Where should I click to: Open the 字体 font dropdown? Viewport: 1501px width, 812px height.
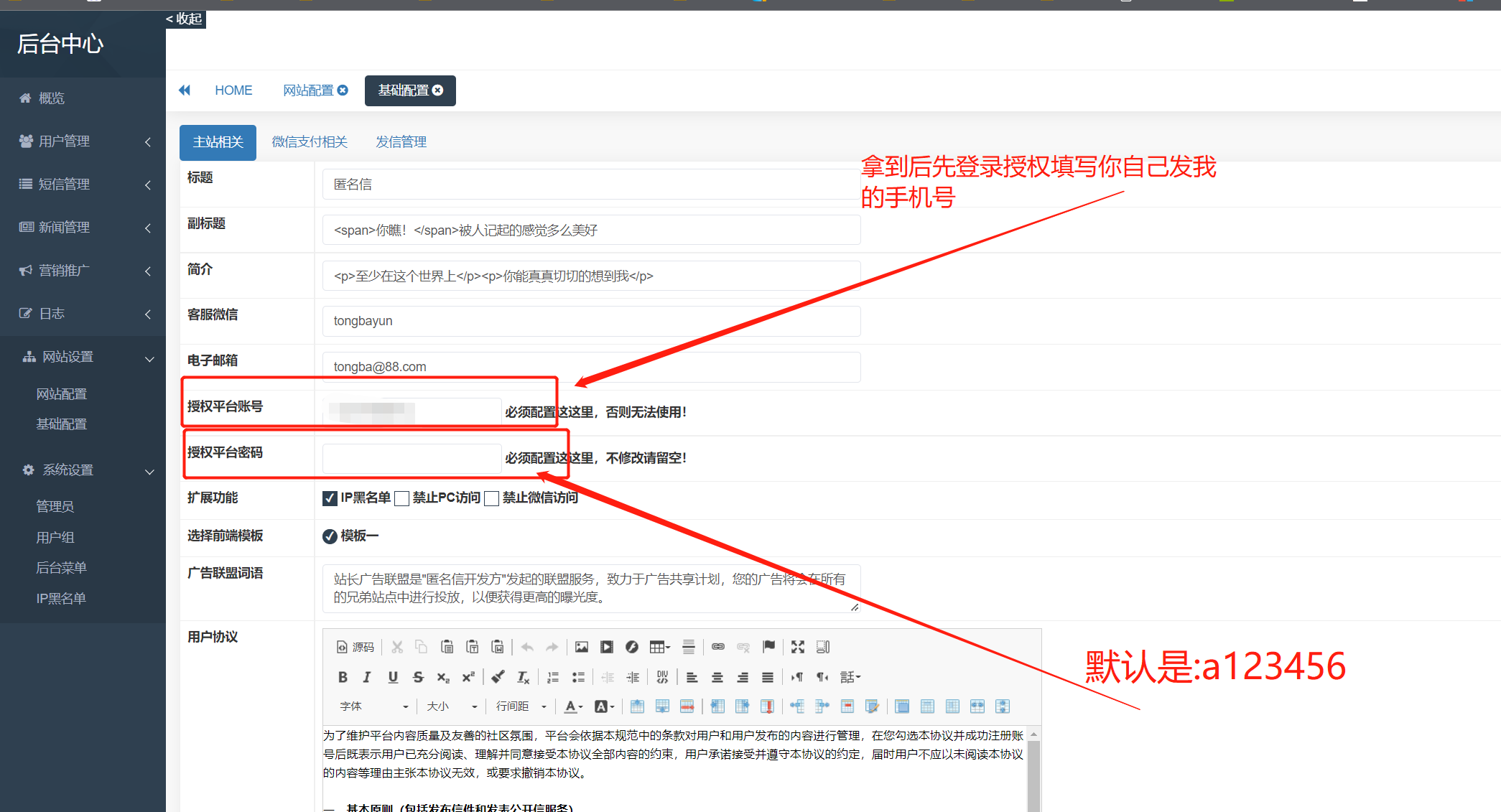pyautogui.click(x=373, y=706)
